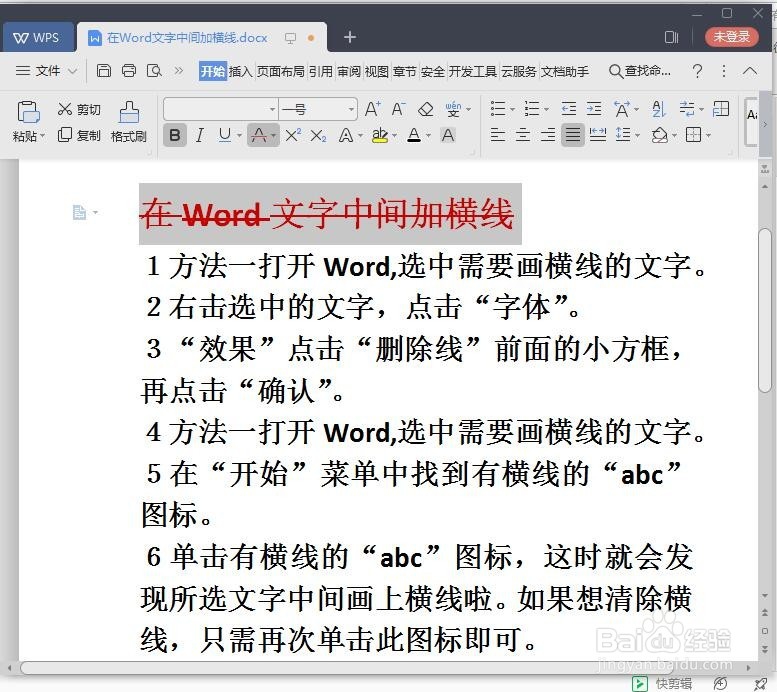Click the Paste icon
Viewport: 777px width, 692px height.
tap(29, 112)
